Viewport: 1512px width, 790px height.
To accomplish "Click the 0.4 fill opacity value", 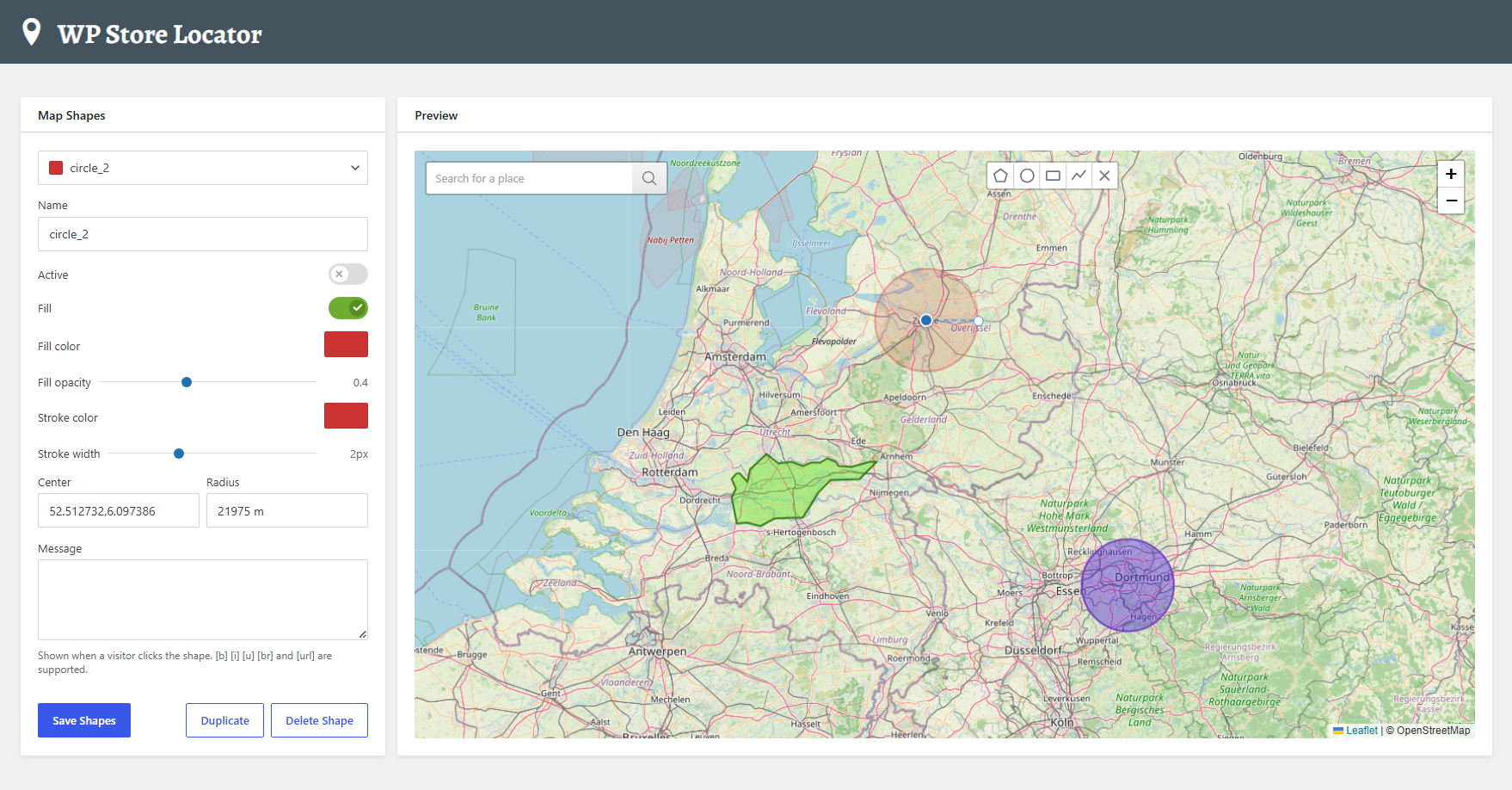I will point(360,383).
